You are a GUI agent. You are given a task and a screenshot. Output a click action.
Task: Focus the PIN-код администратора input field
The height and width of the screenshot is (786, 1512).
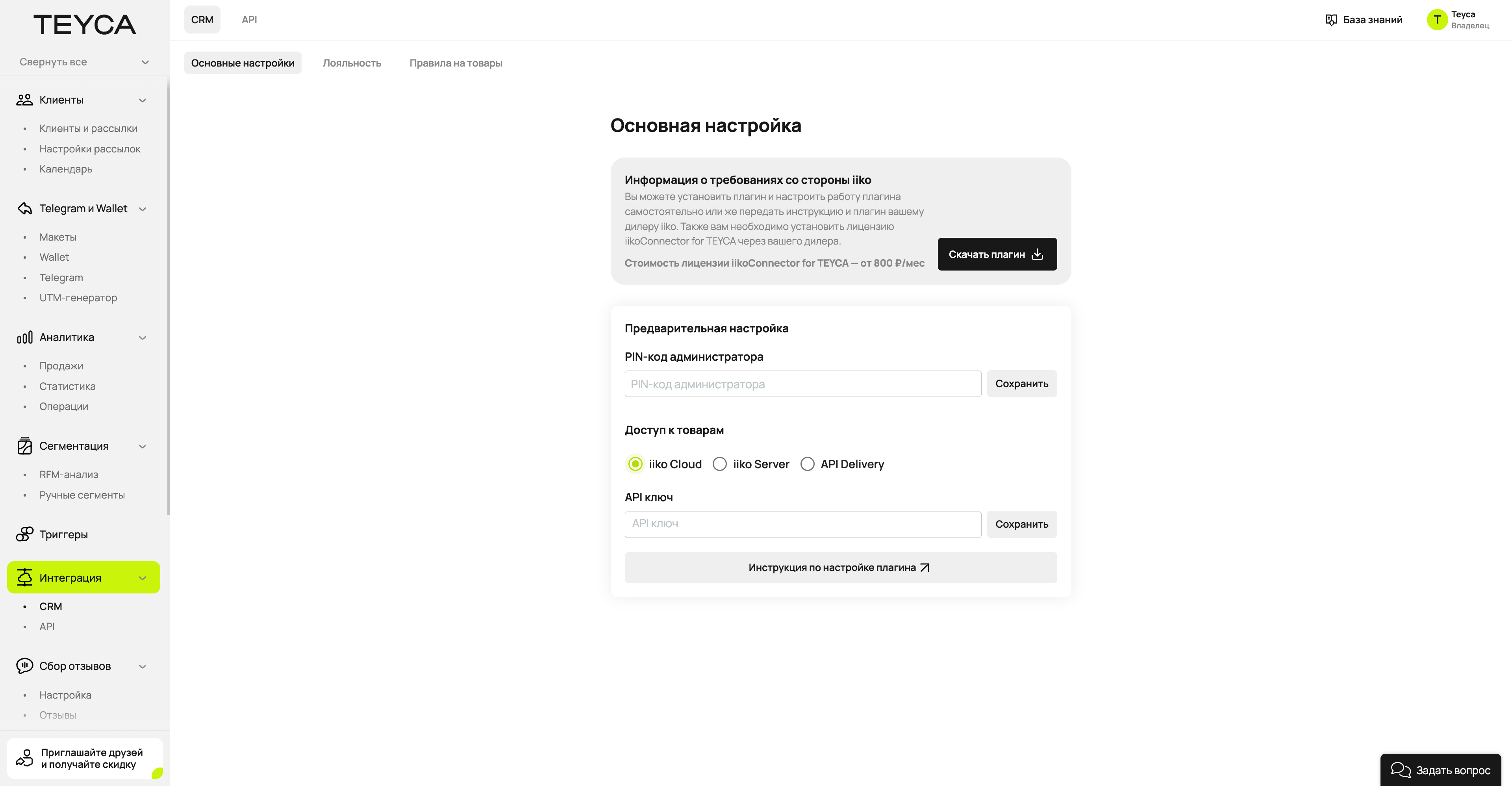tap(802, 384)
